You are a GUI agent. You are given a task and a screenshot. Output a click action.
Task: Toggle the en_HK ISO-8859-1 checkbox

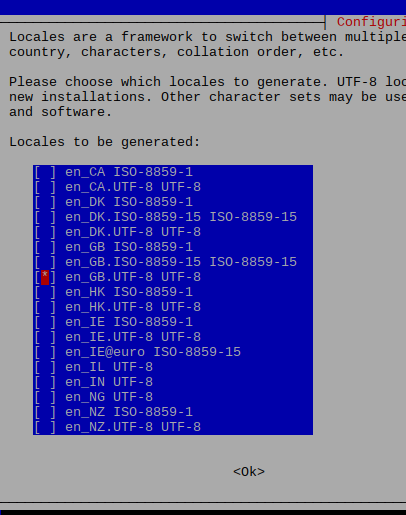(45, 292)
